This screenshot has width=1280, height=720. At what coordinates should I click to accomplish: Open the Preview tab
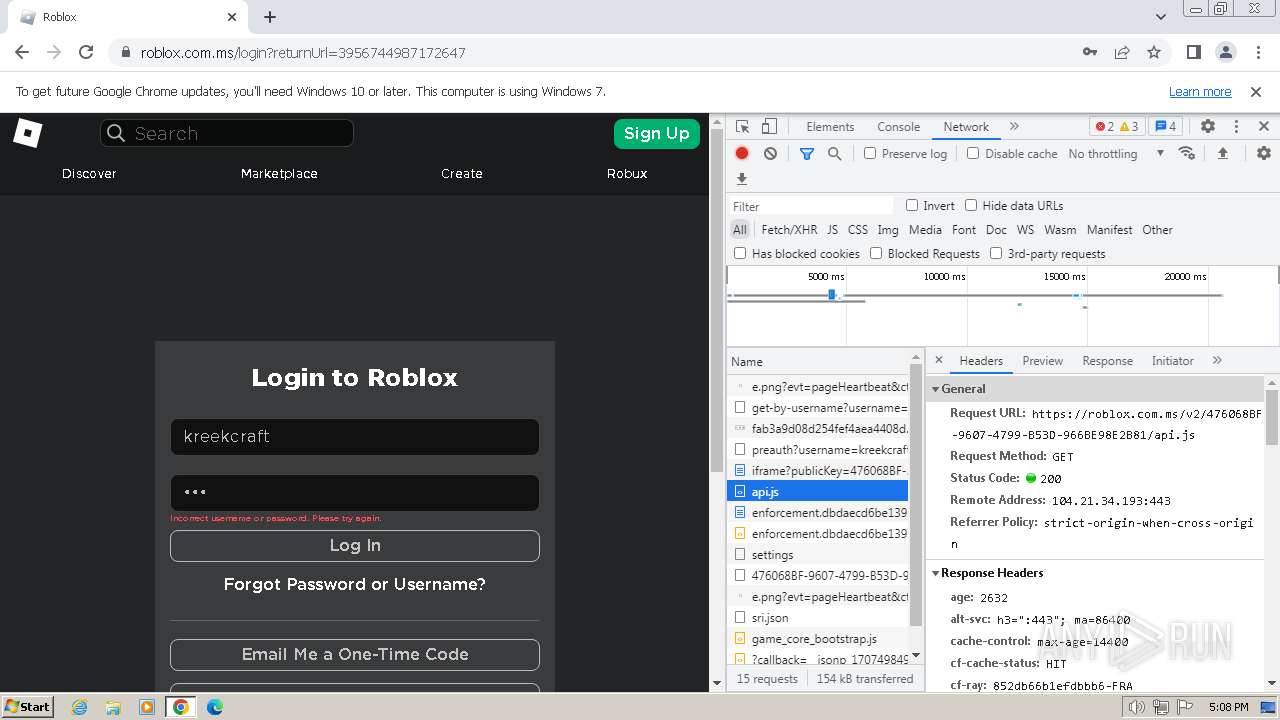[x=1042, y=361]
